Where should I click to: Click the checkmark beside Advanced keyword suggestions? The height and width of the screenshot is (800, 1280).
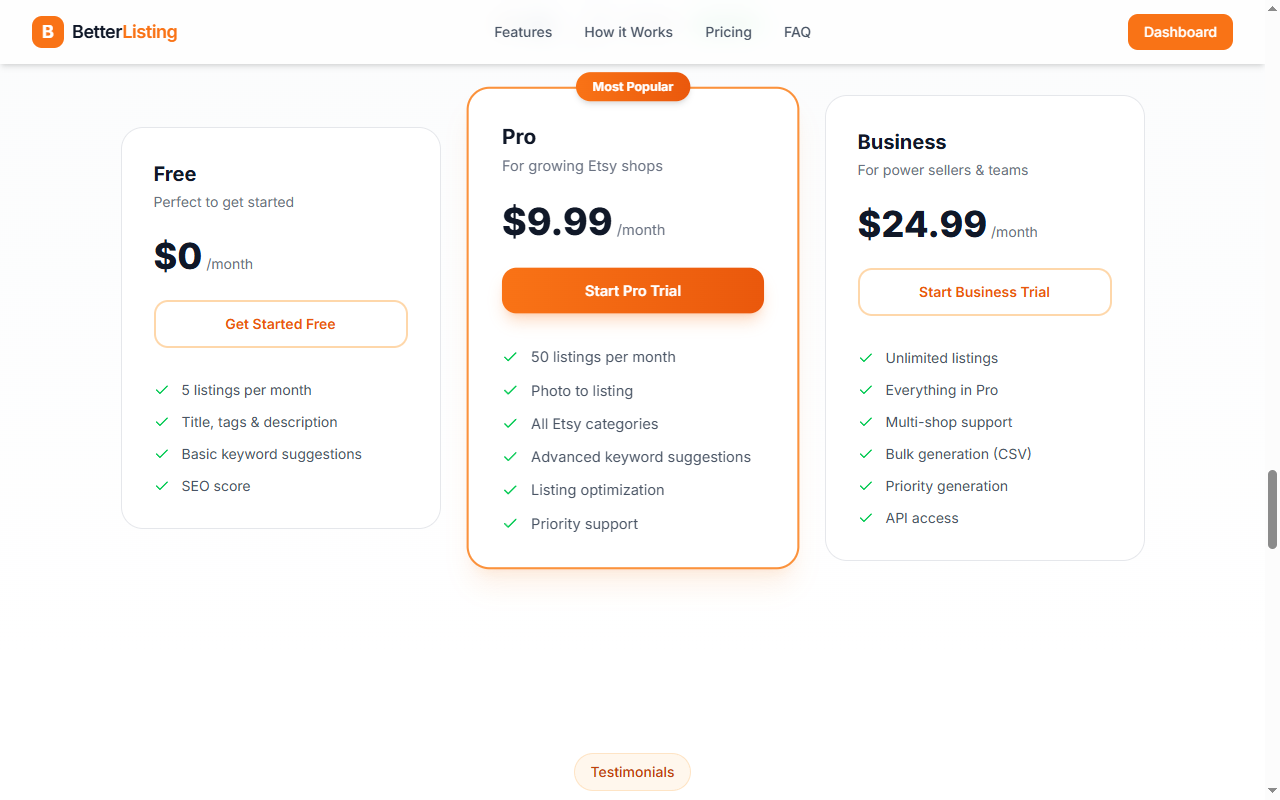coord(511,456)
